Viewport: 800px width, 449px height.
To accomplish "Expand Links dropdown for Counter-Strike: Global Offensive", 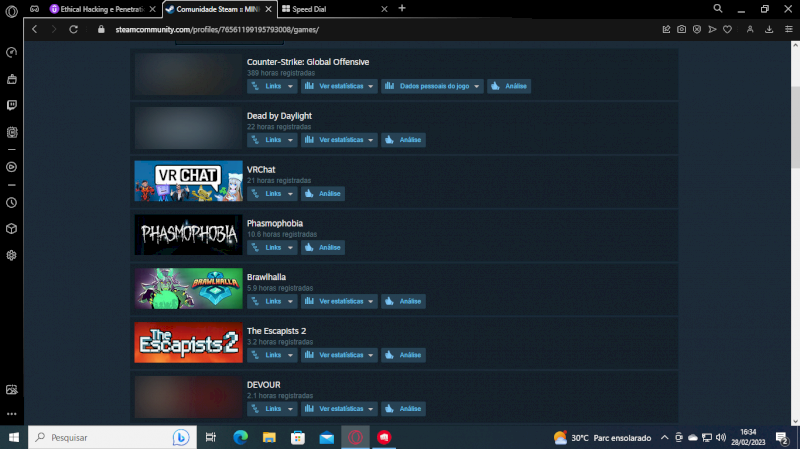I will pyautogui.click(x=272, y=86).
